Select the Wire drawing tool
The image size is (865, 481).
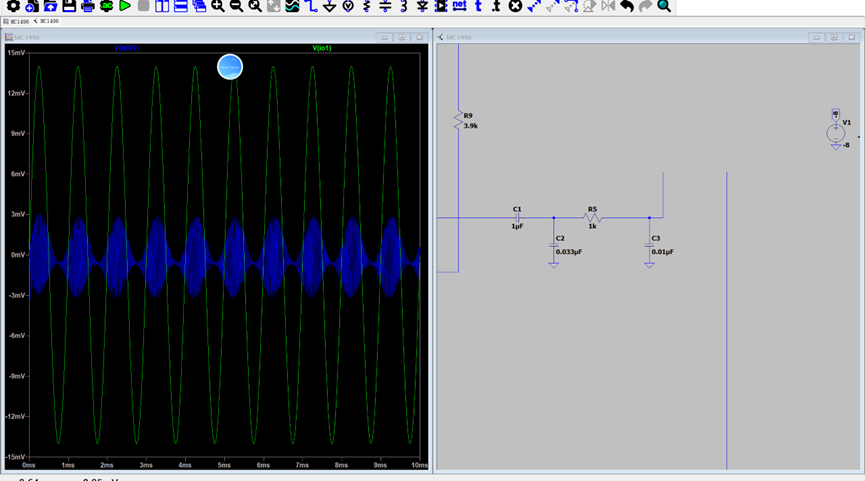coord(312,6)
